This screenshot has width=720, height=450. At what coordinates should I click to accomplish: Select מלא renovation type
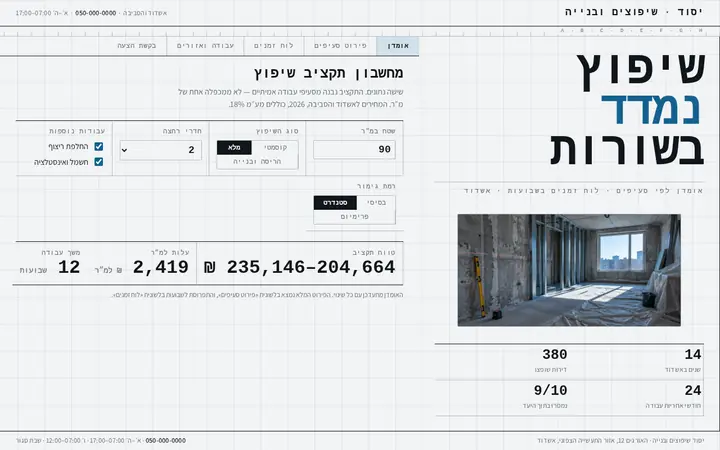tap(234, 147)
